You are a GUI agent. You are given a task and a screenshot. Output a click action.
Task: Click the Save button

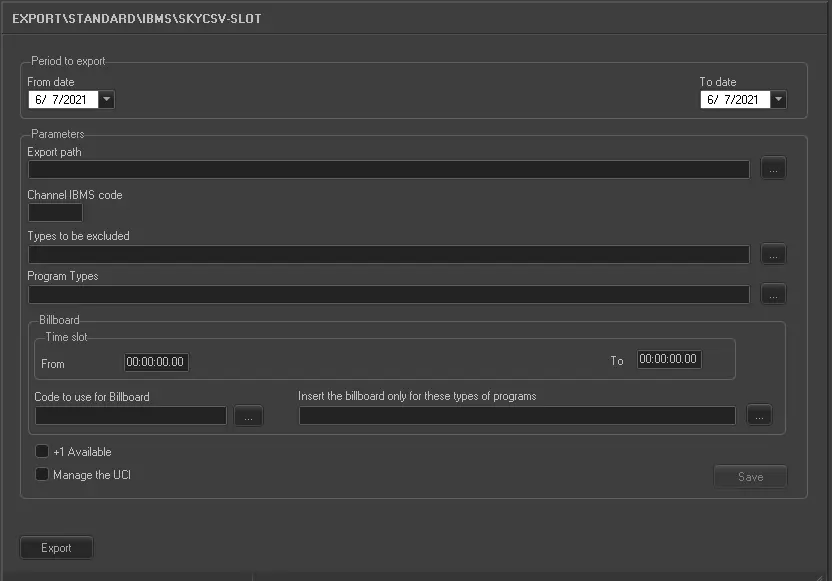coord(750,477)
